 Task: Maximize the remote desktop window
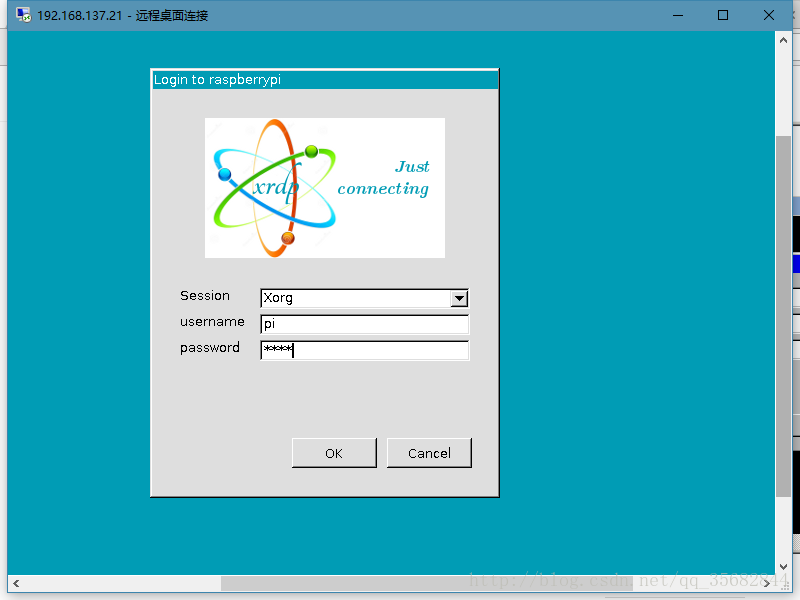click(x=722, y=15)
